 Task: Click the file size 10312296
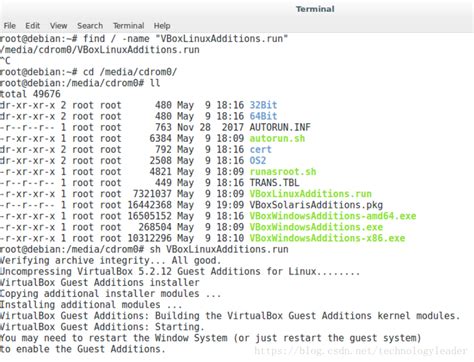[150, 238]
